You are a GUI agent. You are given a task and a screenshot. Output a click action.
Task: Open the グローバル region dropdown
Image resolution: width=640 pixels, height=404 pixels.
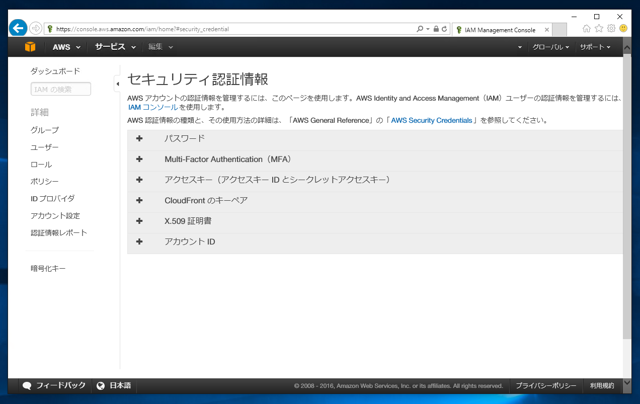(551, 47)
